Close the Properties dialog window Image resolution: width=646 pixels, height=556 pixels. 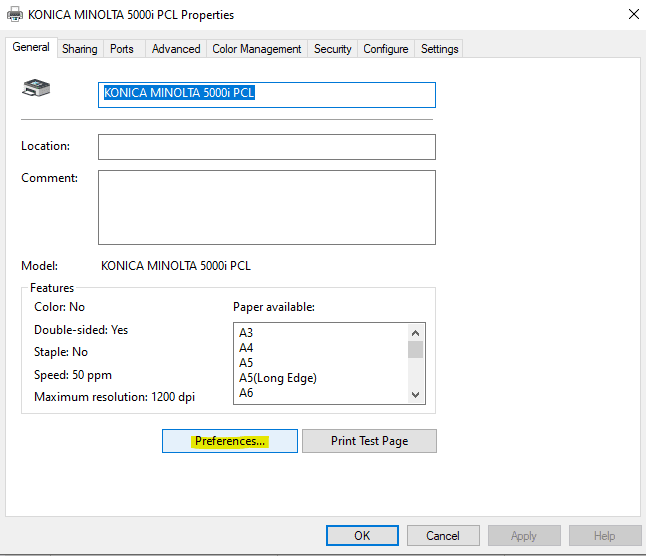point(634,14)
